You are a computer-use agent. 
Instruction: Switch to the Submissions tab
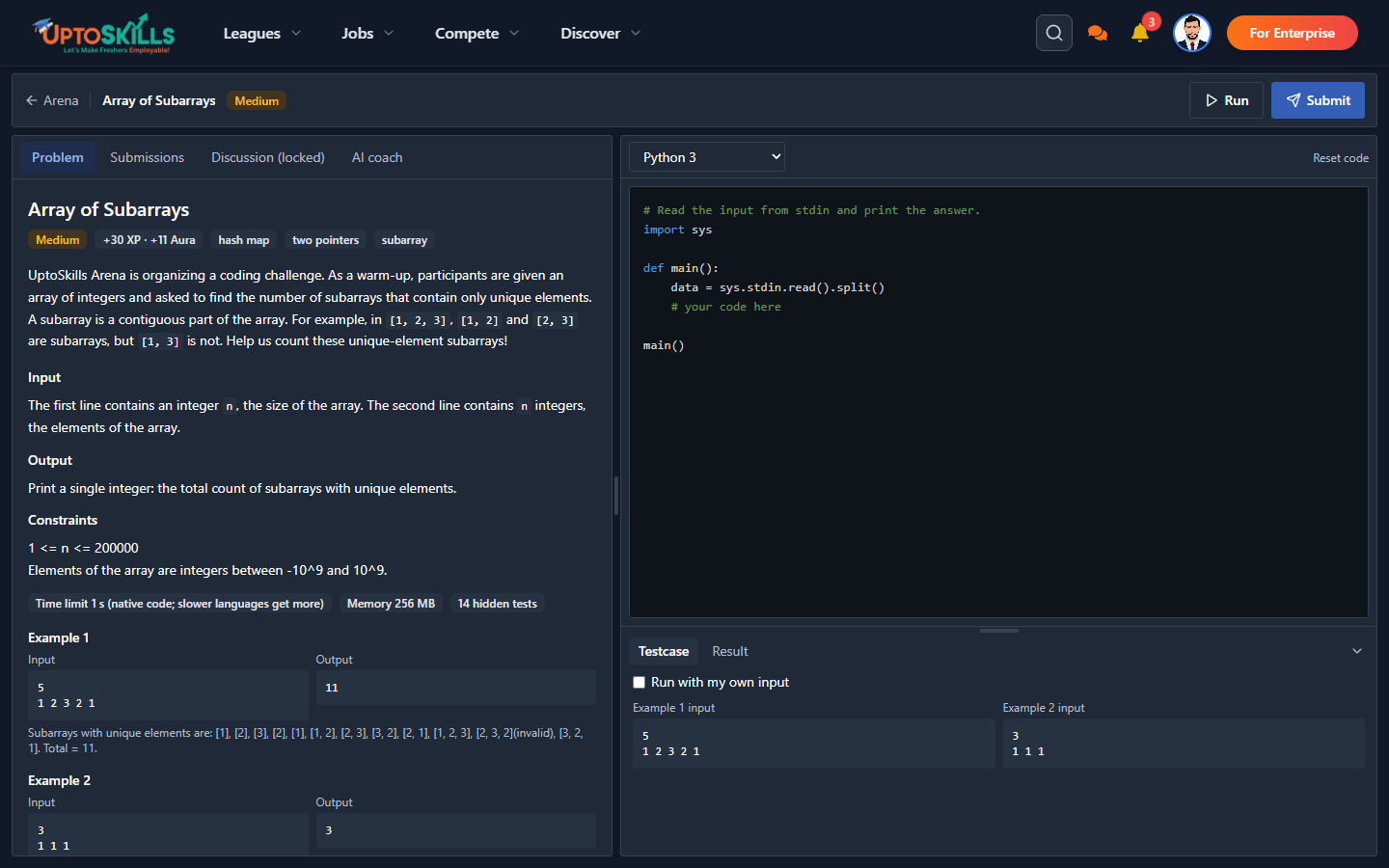coord(147,157)
